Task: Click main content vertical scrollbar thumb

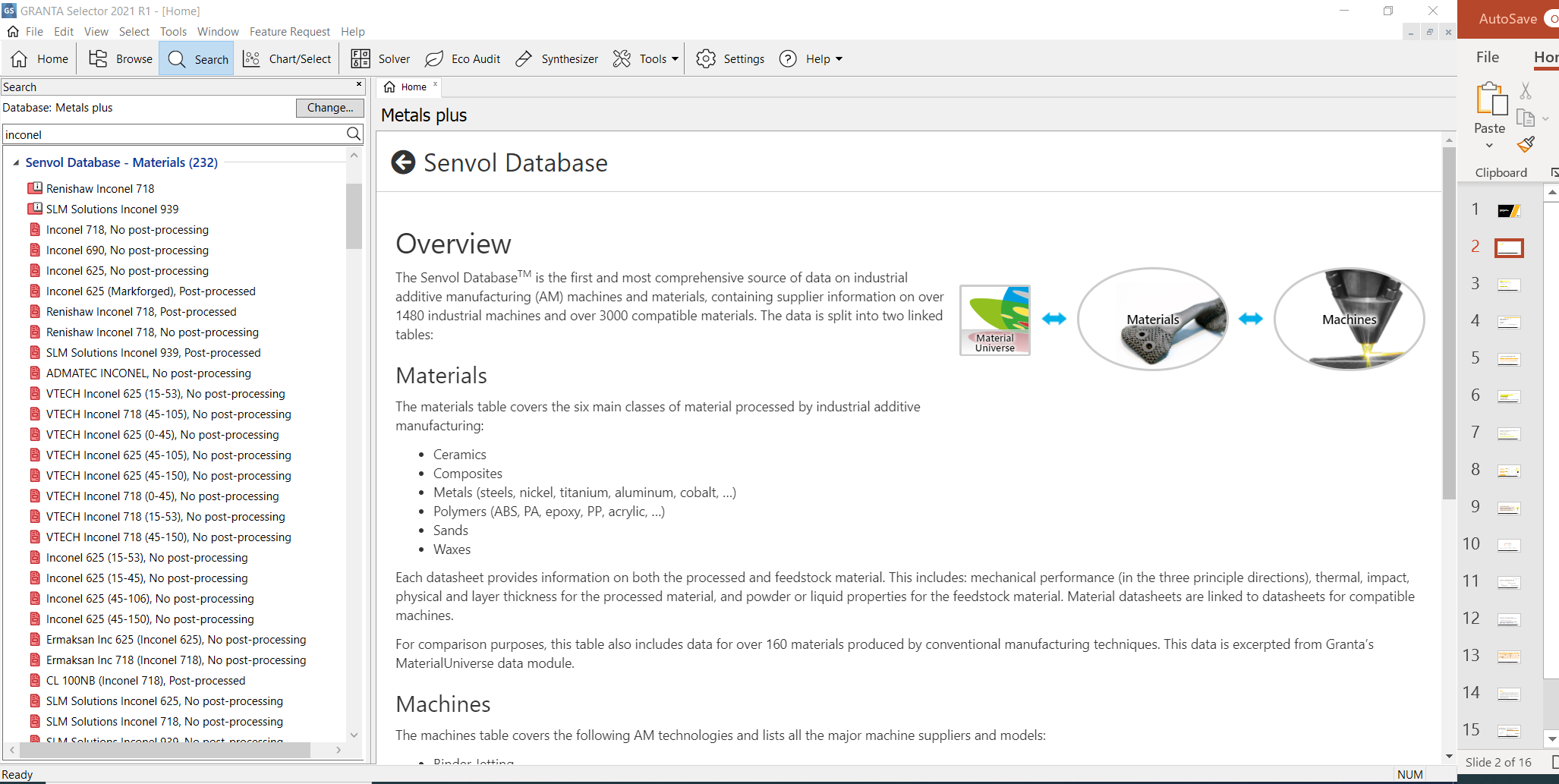Action: click(x=1449, y=323)
